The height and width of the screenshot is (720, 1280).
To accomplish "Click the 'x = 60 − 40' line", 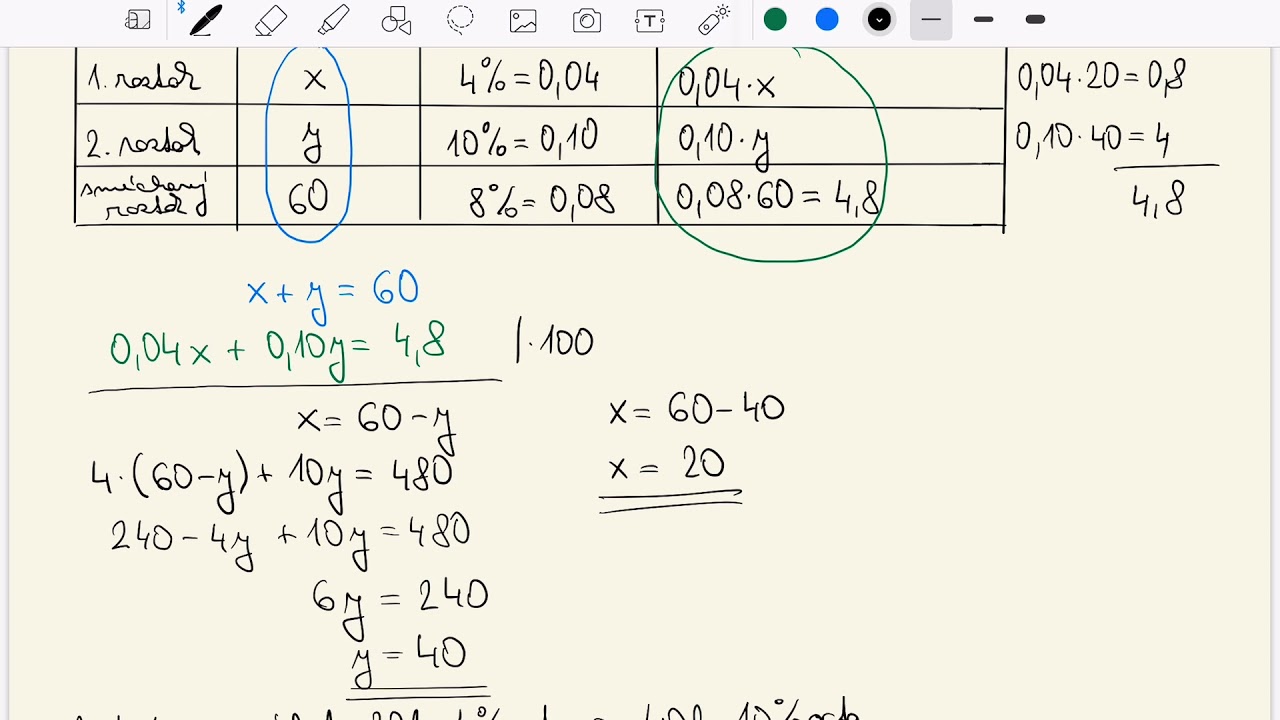I will [x=696, y=409].
